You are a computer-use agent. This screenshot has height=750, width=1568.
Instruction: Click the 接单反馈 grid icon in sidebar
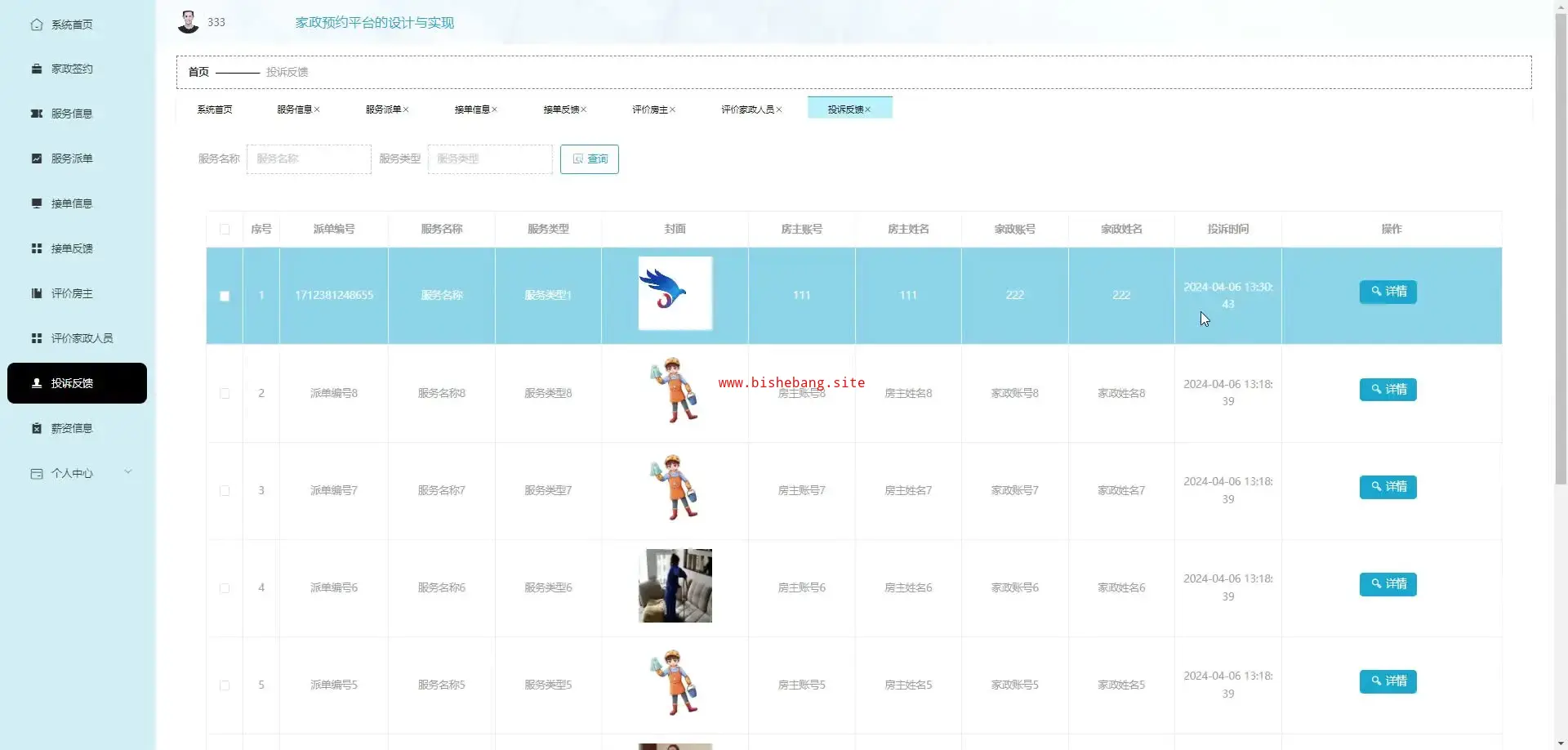tap(37, 248)
